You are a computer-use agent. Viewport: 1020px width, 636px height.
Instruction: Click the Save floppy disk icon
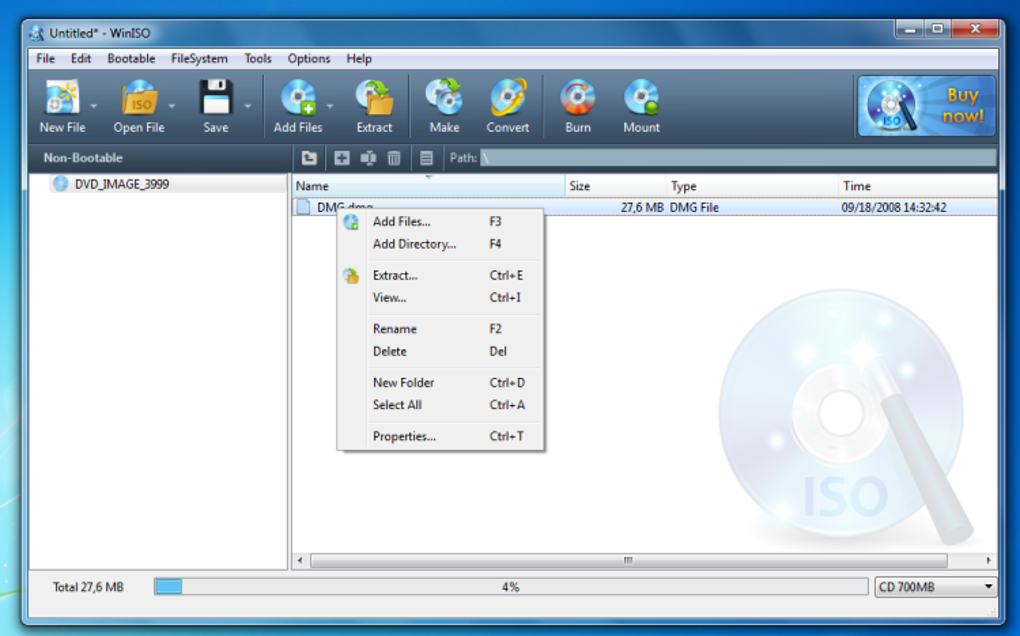(x=215, y=98)
